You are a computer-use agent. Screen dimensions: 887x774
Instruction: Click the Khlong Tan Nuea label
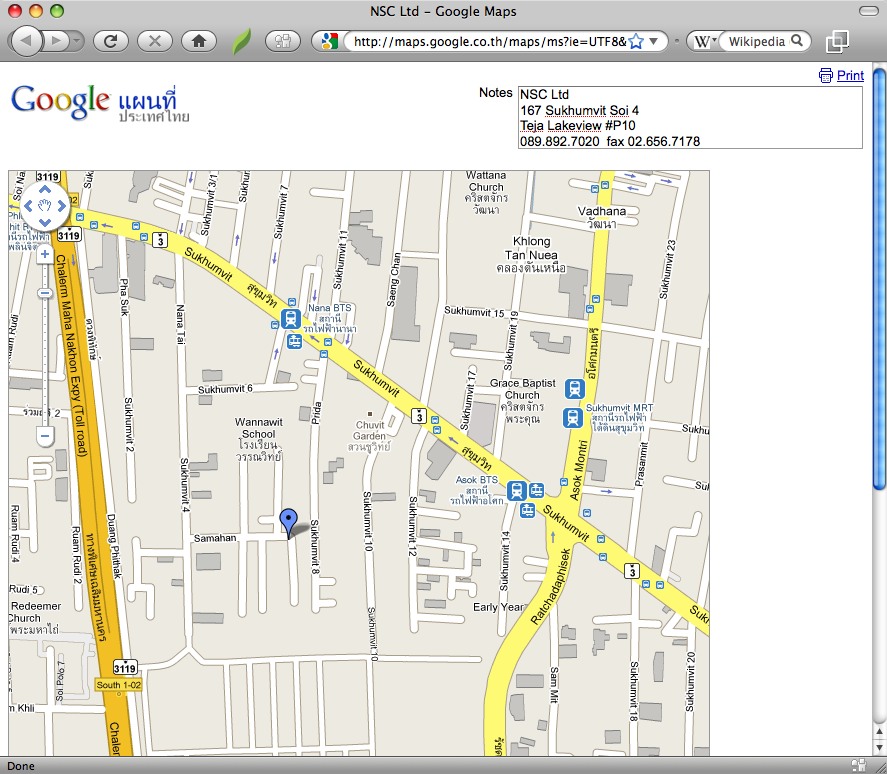click(531, 255)
